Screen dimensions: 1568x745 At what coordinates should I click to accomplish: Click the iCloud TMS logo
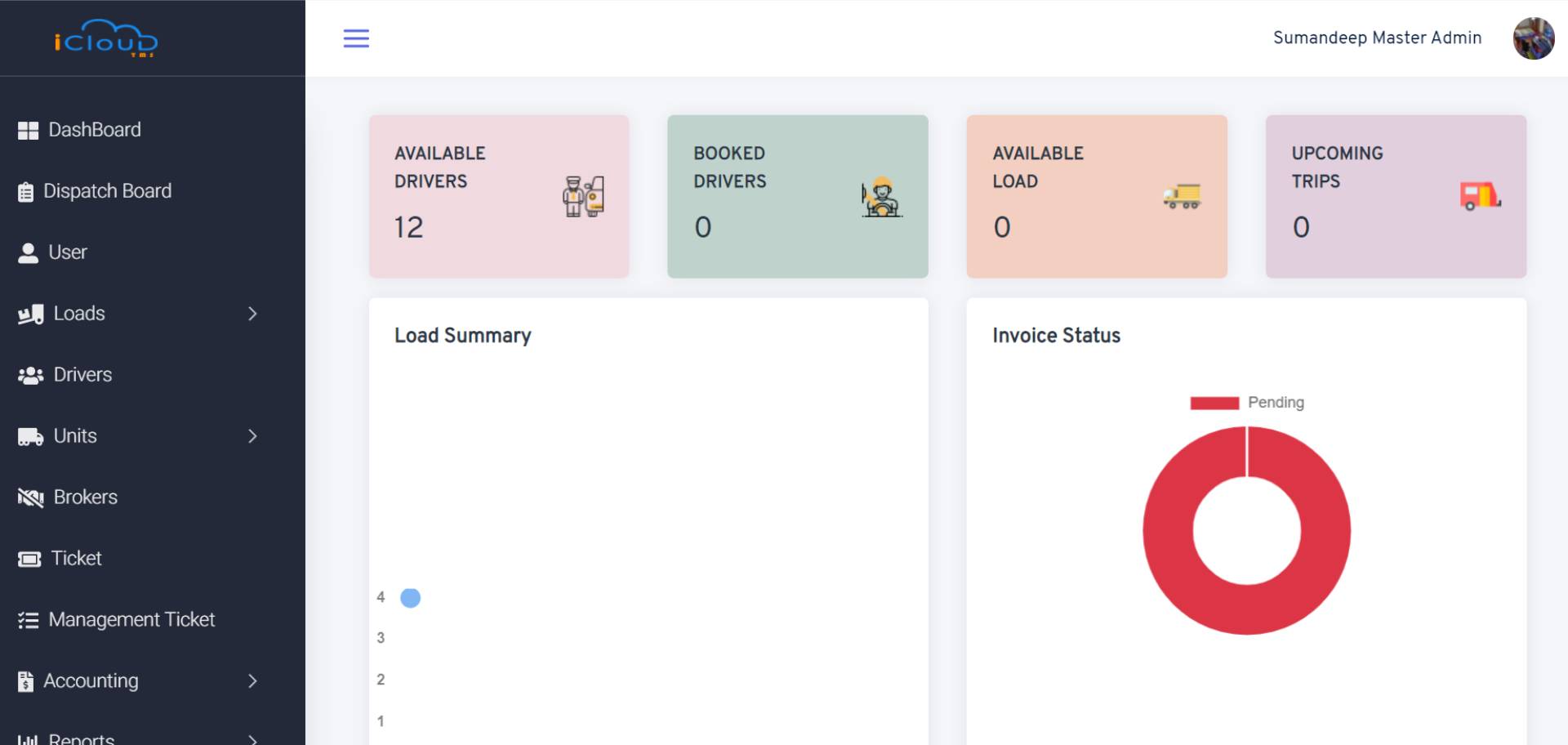click(106, 38)
